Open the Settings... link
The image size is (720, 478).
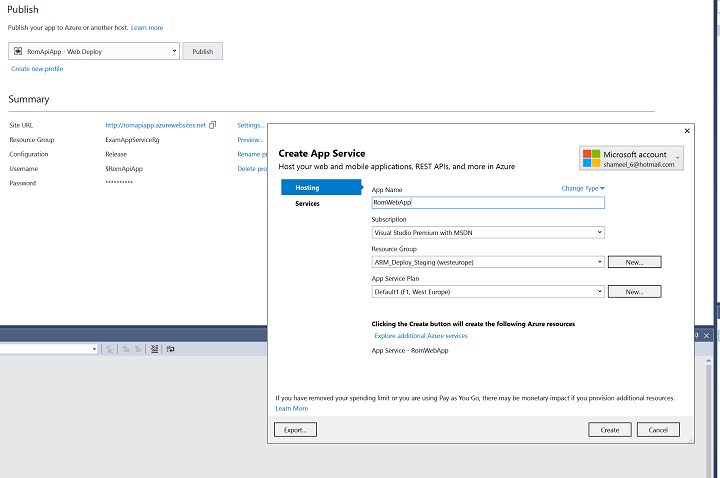pyautogui.click(x=250, y=125)
